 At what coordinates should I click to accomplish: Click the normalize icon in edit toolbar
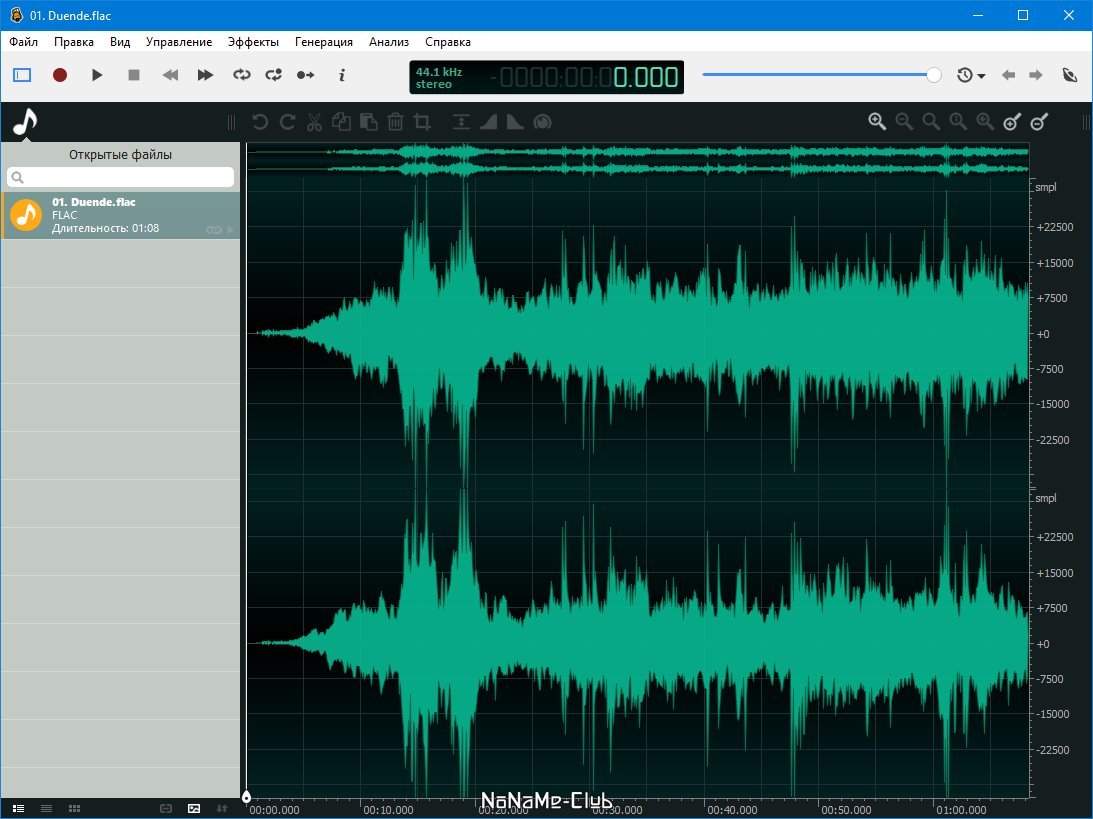click(461, 122)
